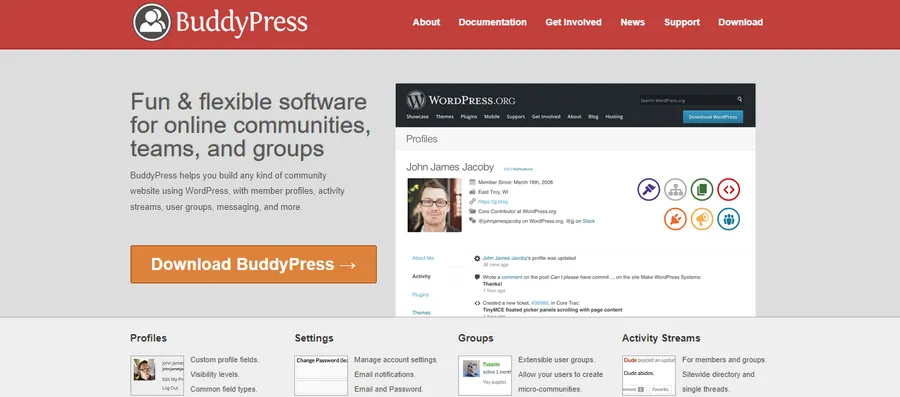Click the orange plug badge icon
The width and height of the screenshot is (900, 397).
tap(675, 219)
